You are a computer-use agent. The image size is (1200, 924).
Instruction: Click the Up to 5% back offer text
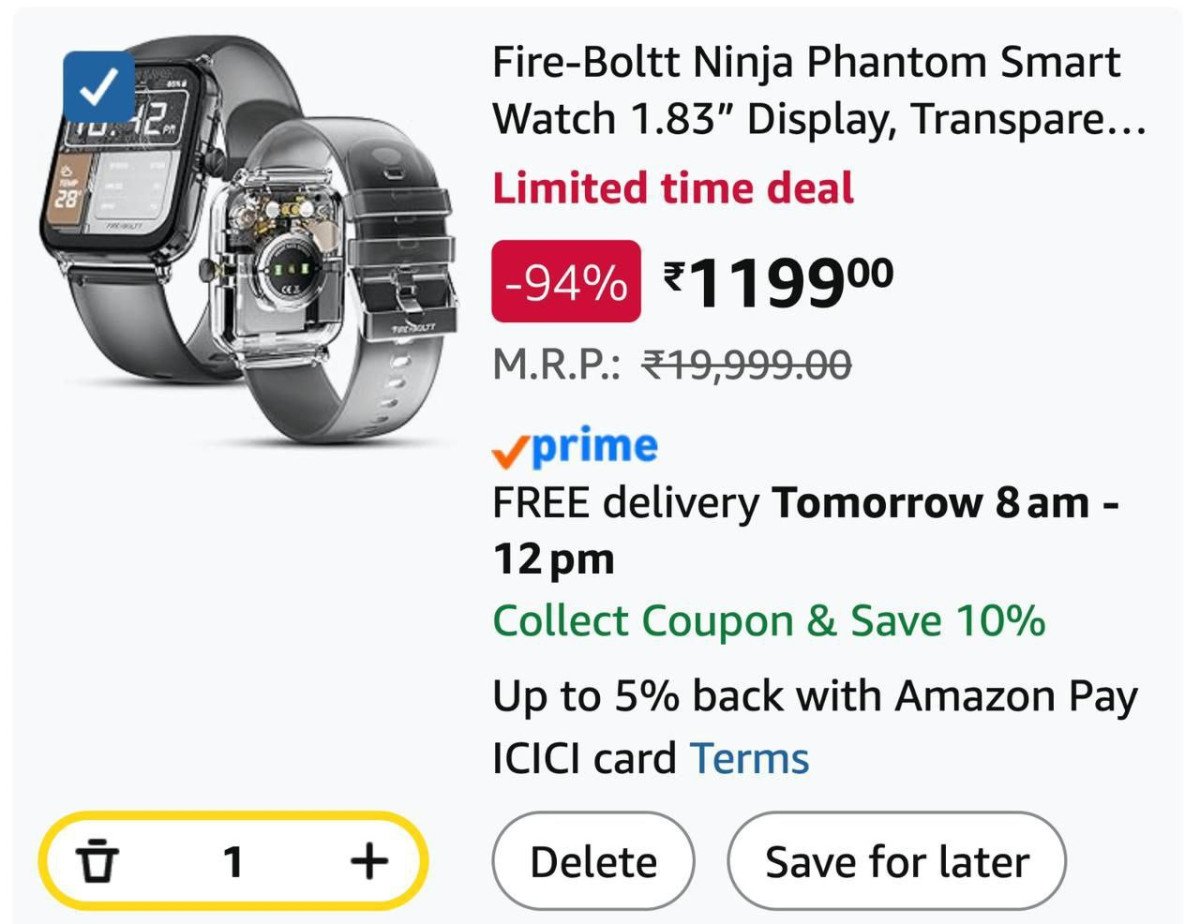[815, 696]
